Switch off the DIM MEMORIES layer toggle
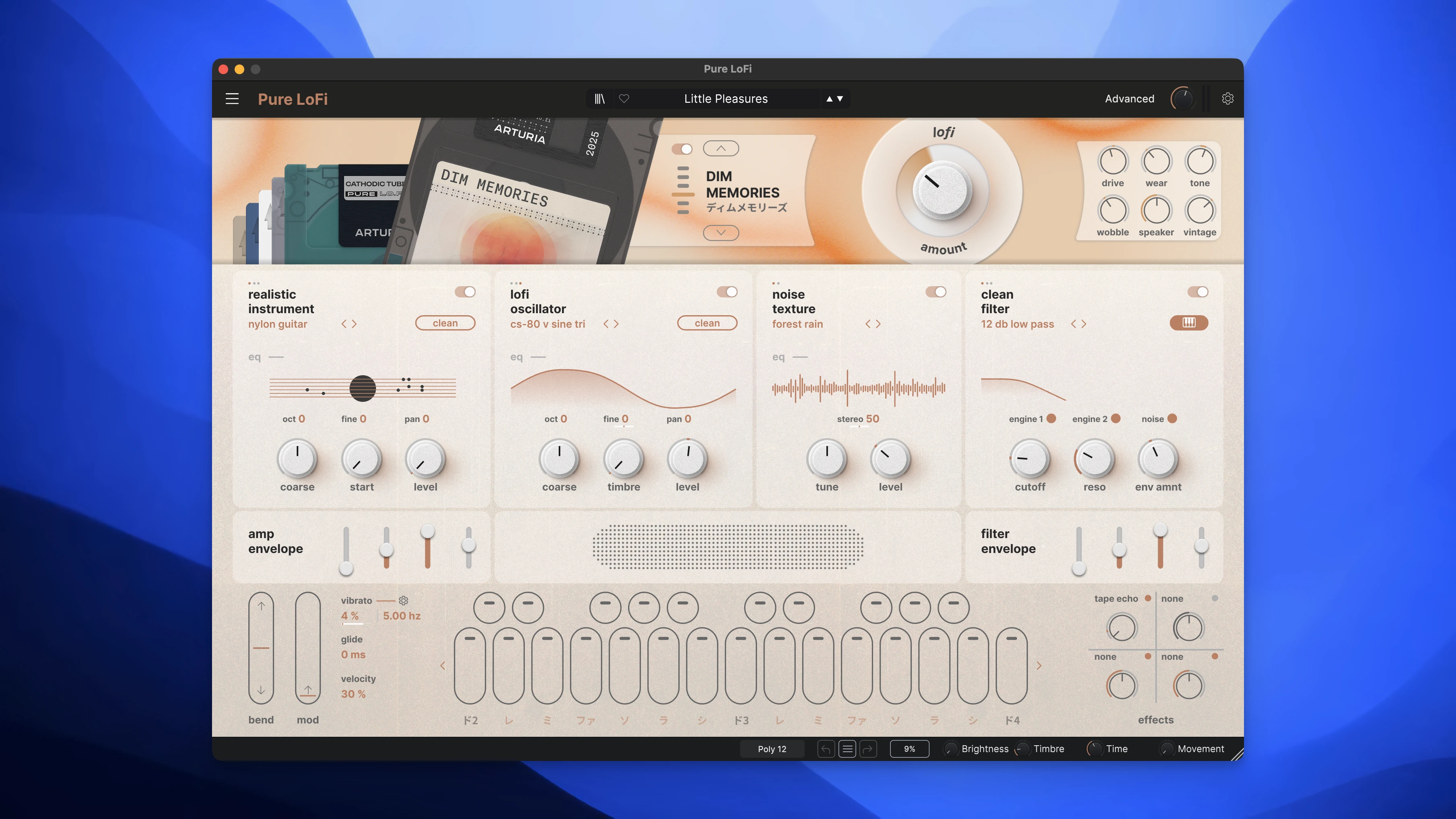The image size is (1456, 819). tap(683, 149)
